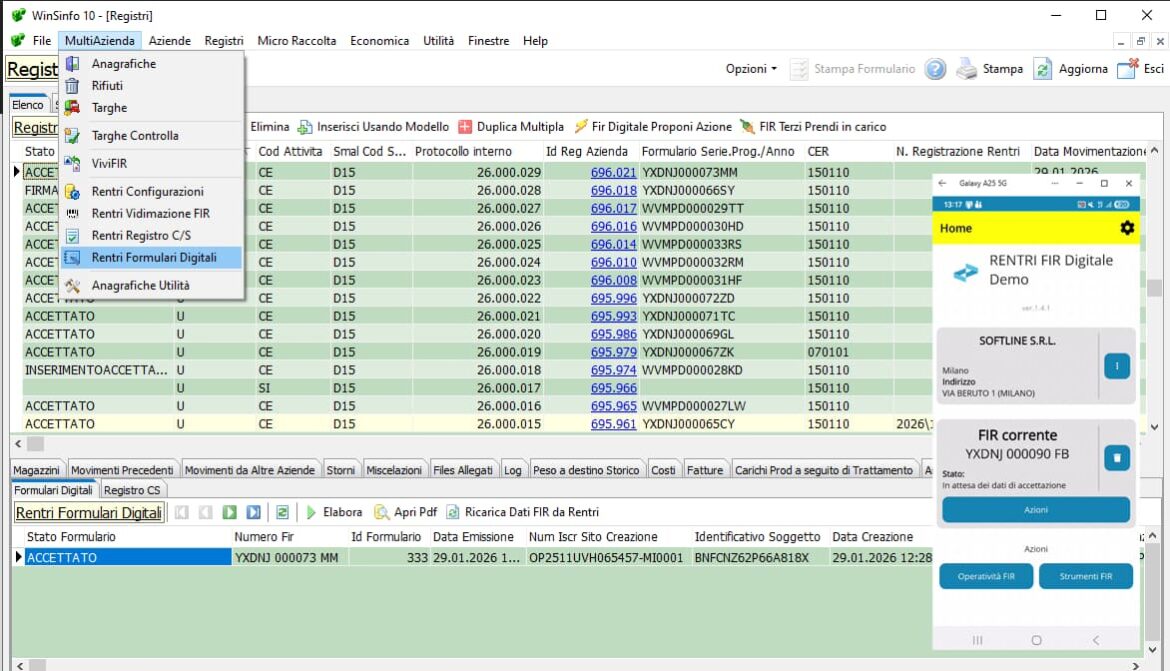Click the FIR Terzi Prendi in carico icon
1170x671 pixels.
747,127
